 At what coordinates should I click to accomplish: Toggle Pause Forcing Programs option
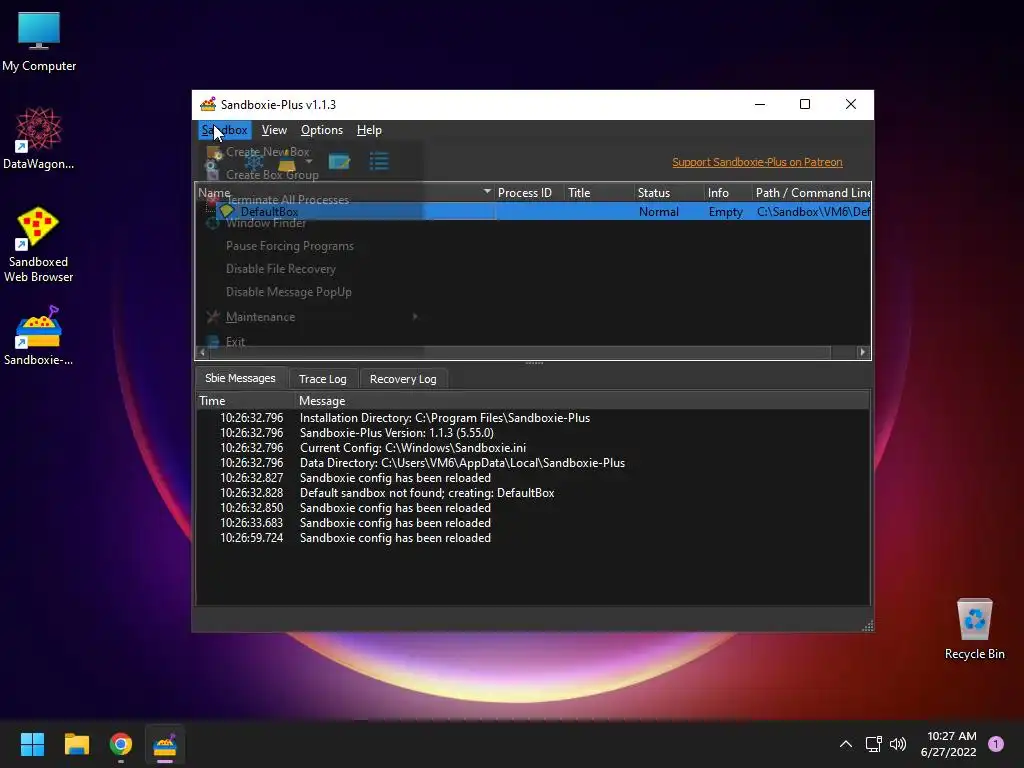pyautogui.click(x=289, y=246)
